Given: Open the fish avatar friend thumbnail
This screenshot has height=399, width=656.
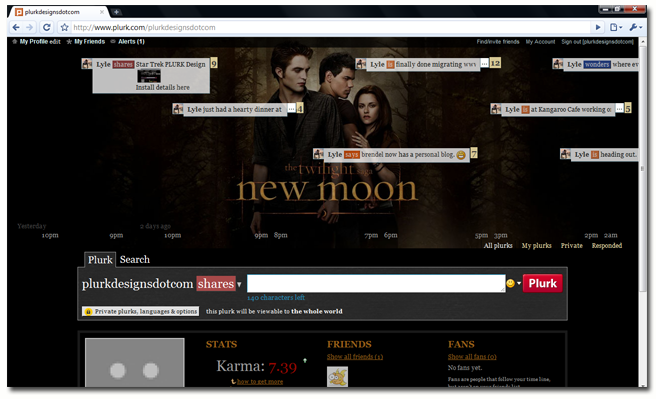Looking at the screenshot, I should (x=337, y=376).
